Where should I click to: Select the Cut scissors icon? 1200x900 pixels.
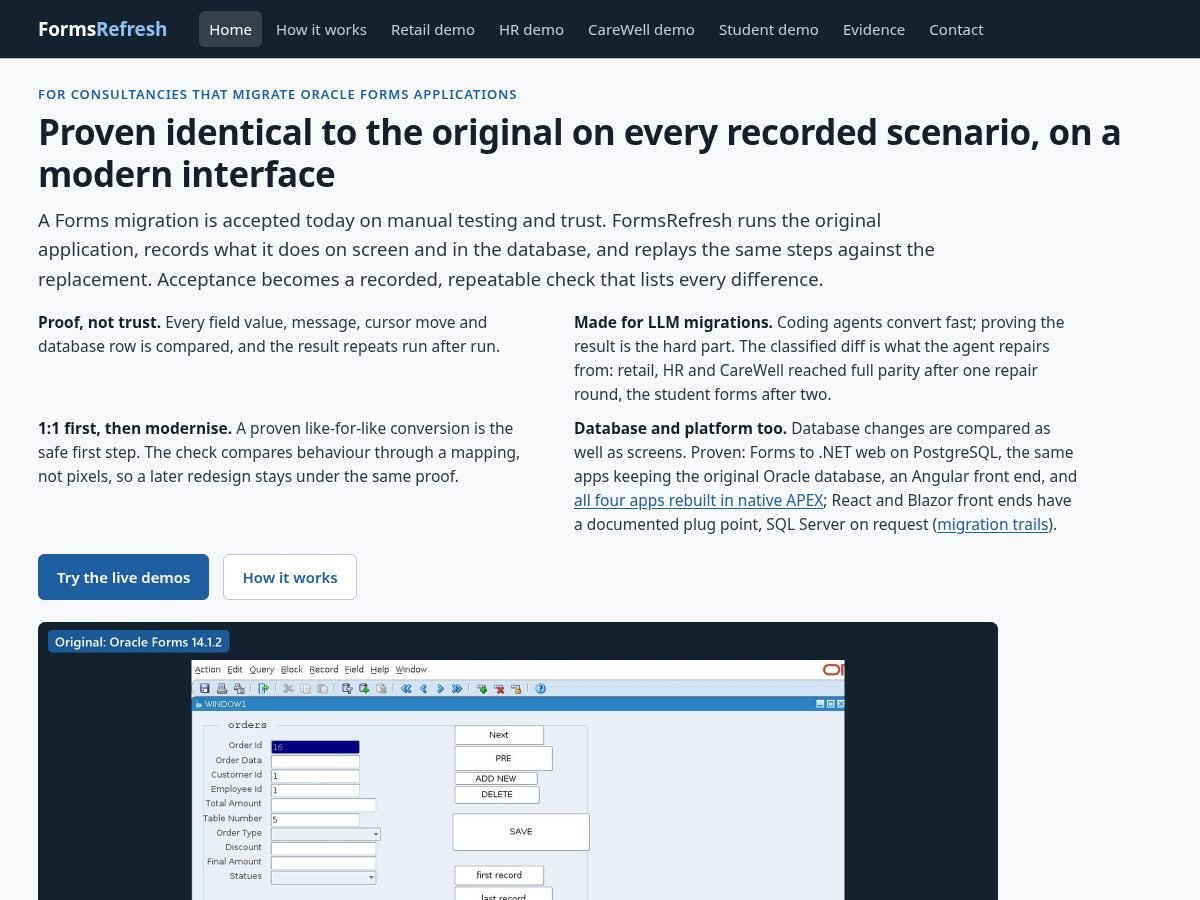(289, 688)
